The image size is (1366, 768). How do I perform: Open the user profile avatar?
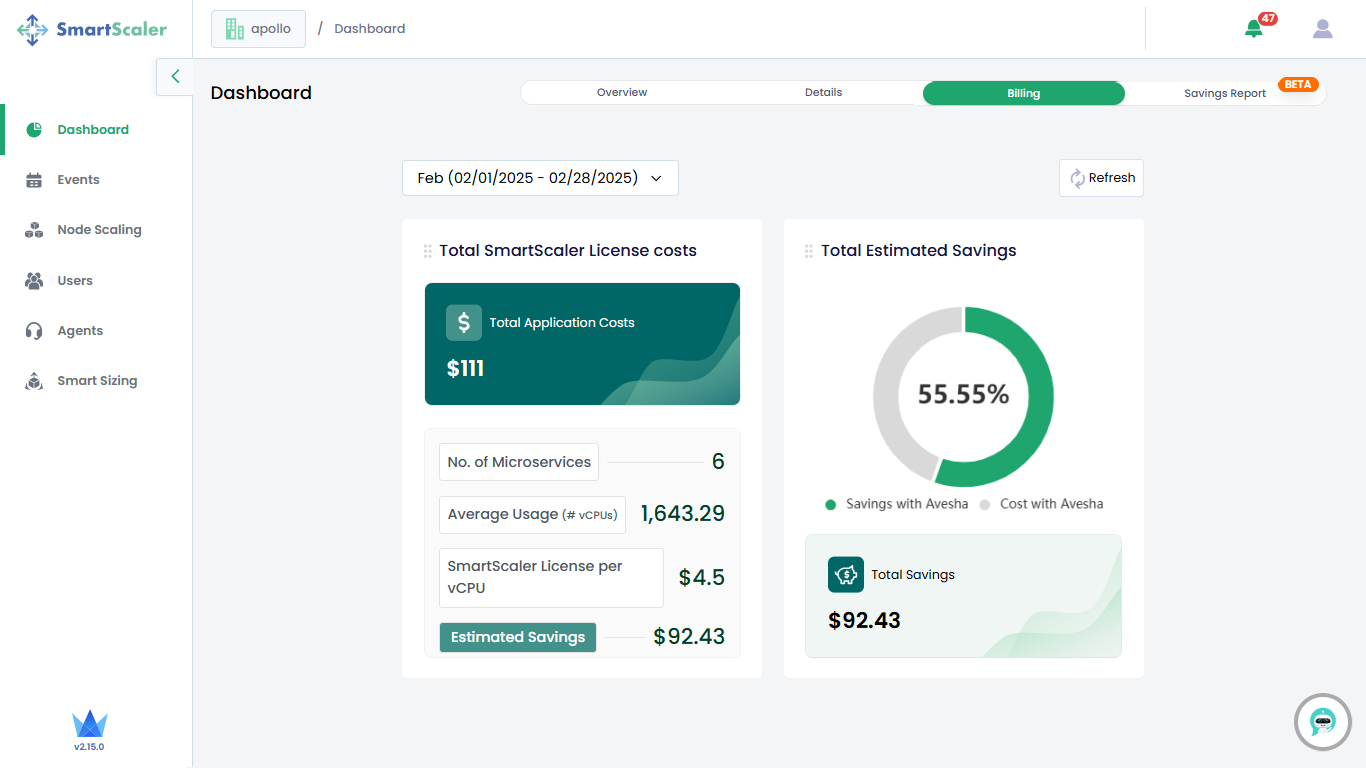tap(1323, 29)
